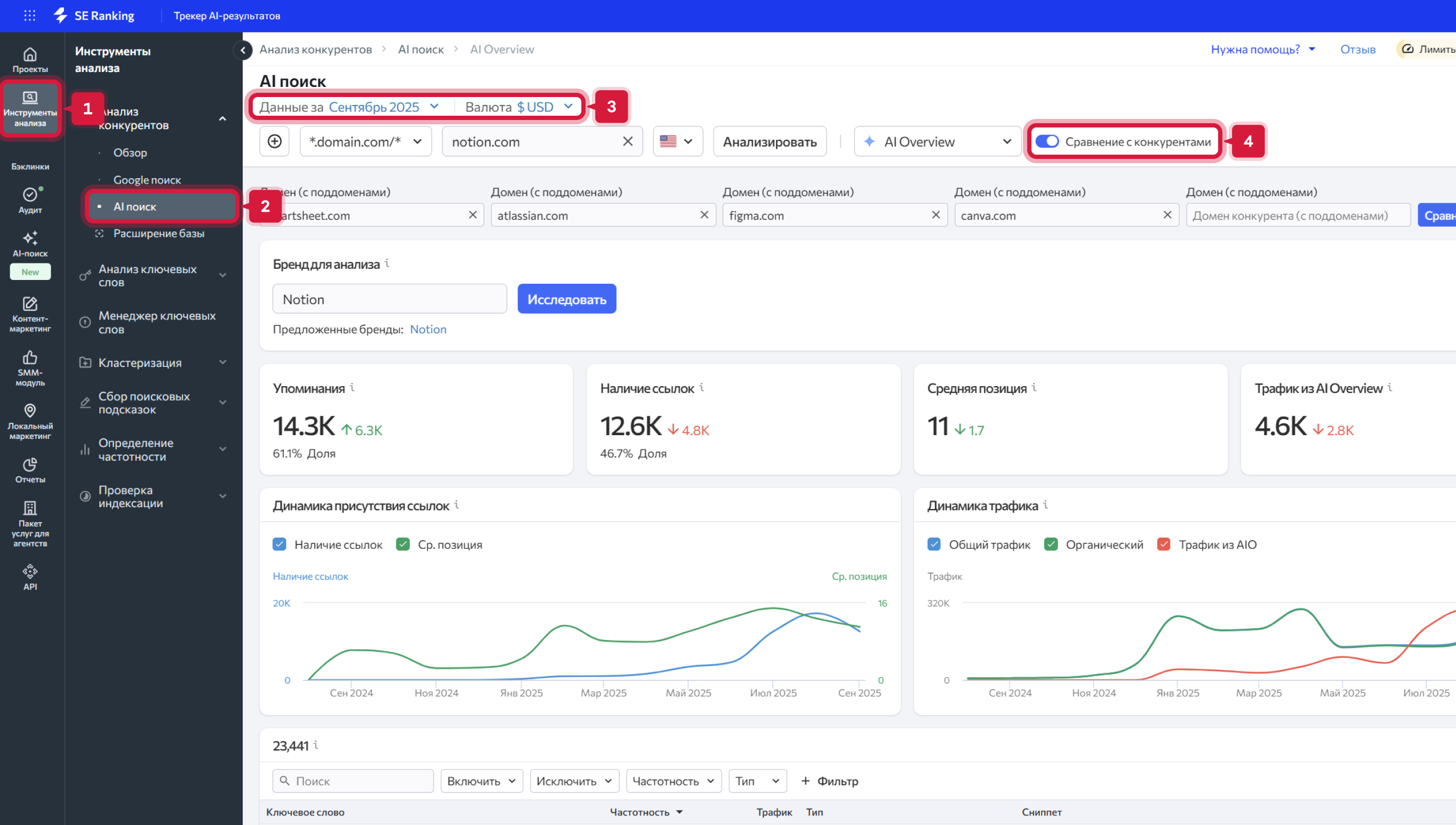This screenshot has height=825, width=1456.
Task: Select Обзор under Анализ конкурентов
Action: (130, 153)
